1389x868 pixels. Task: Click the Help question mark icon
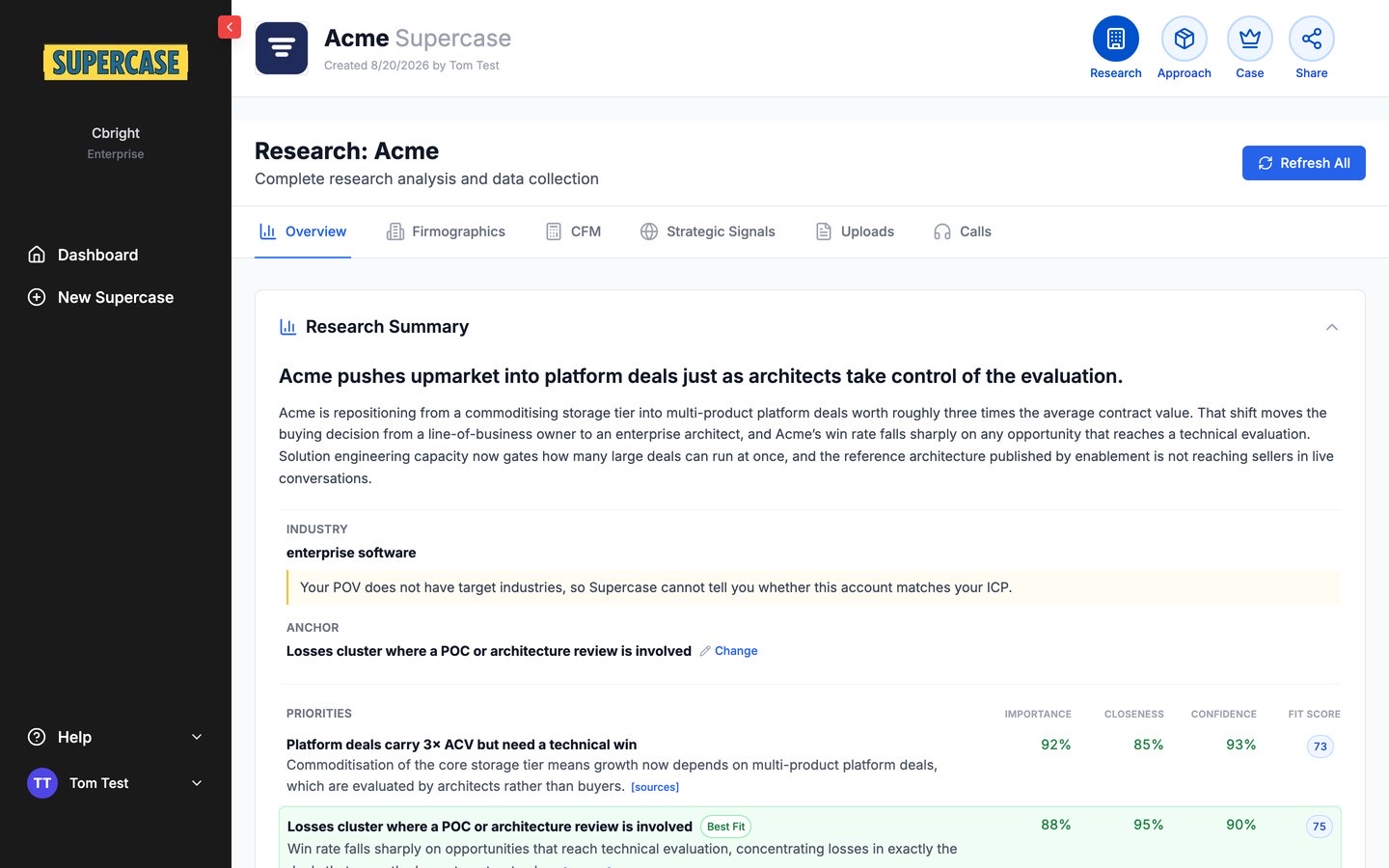(37, 737)
